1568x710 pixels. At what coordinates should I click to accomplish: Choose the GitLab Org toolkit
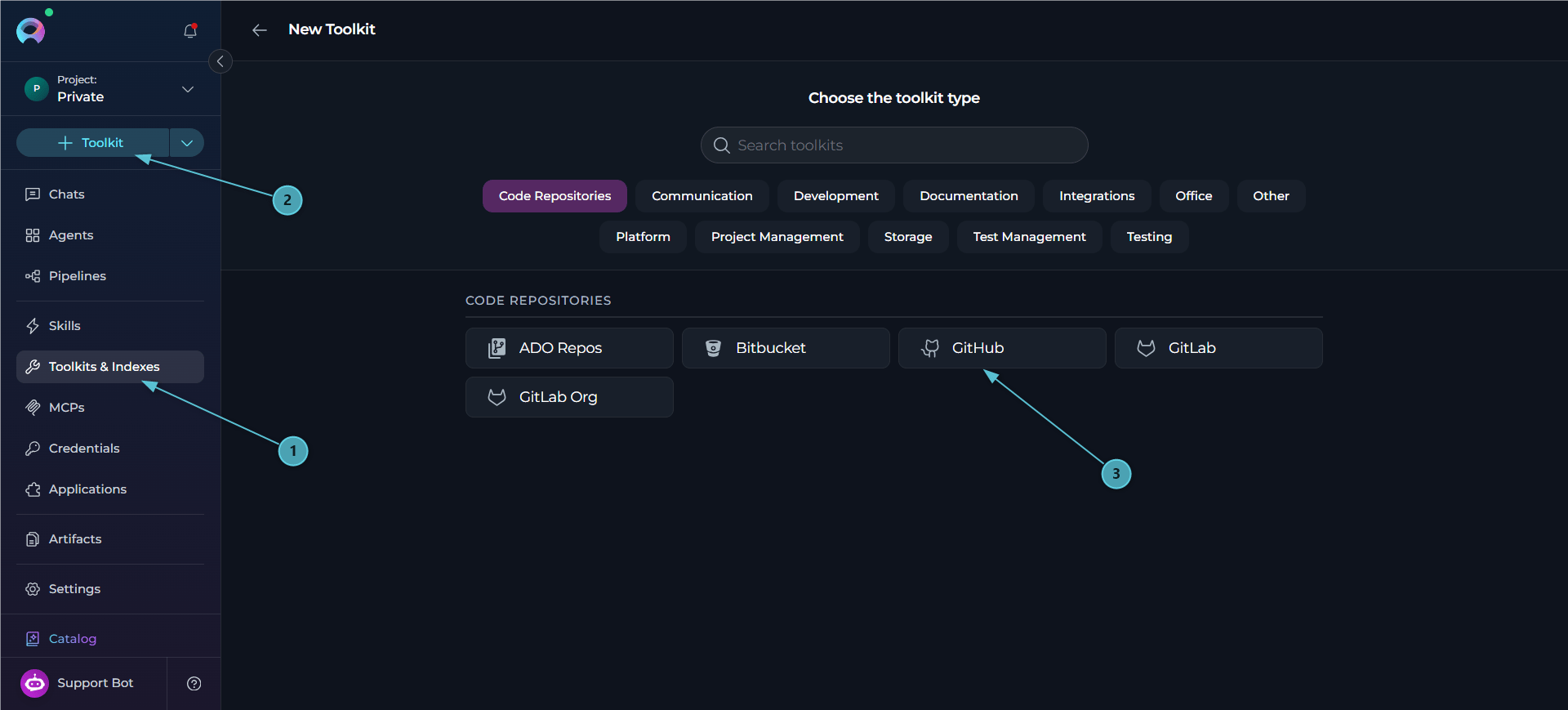[569, 397]
